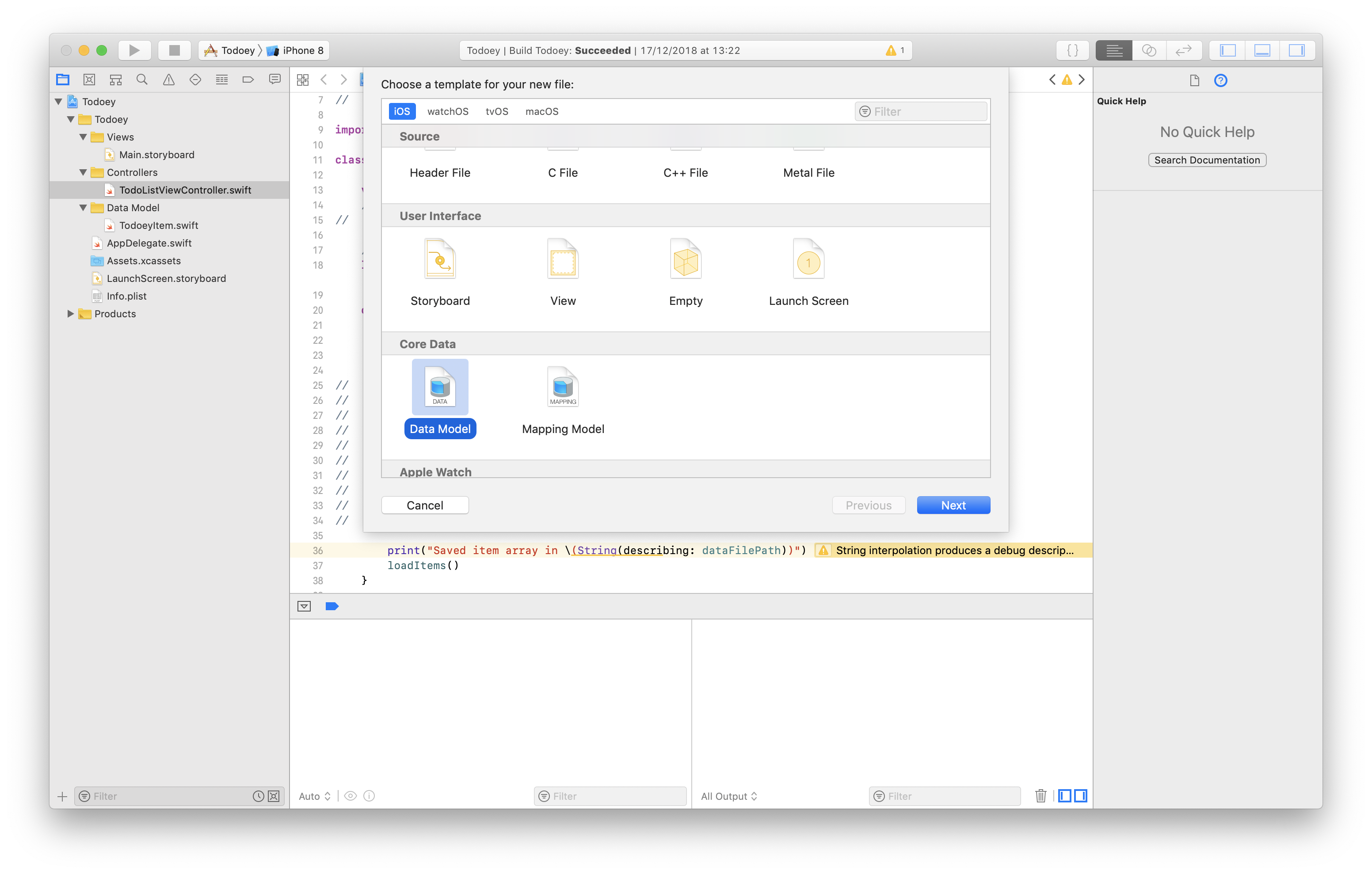Open the Find navigator magnifier icon

click(x=142, y=80)
